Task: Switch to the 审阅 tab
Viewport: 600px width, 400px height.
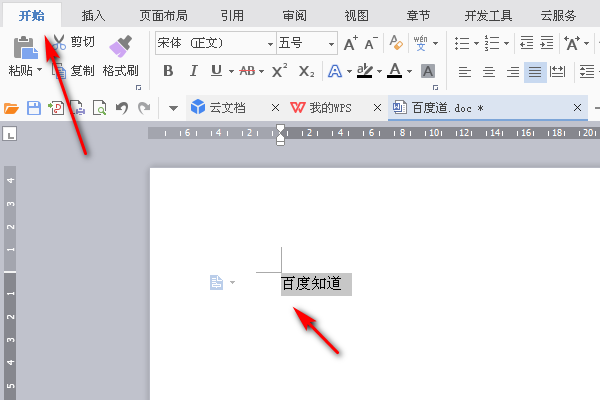Action: pos(295,16)
